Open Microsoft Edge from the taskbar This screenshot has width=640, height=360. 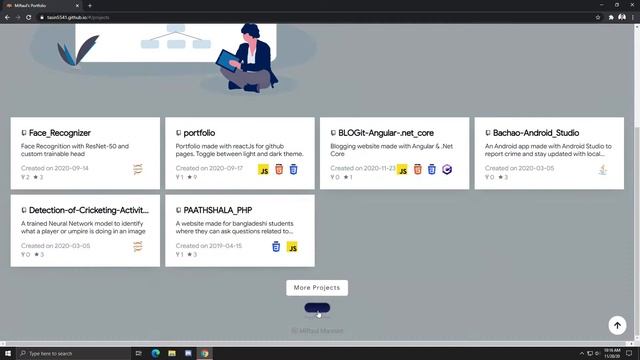(x=156, y=353)
